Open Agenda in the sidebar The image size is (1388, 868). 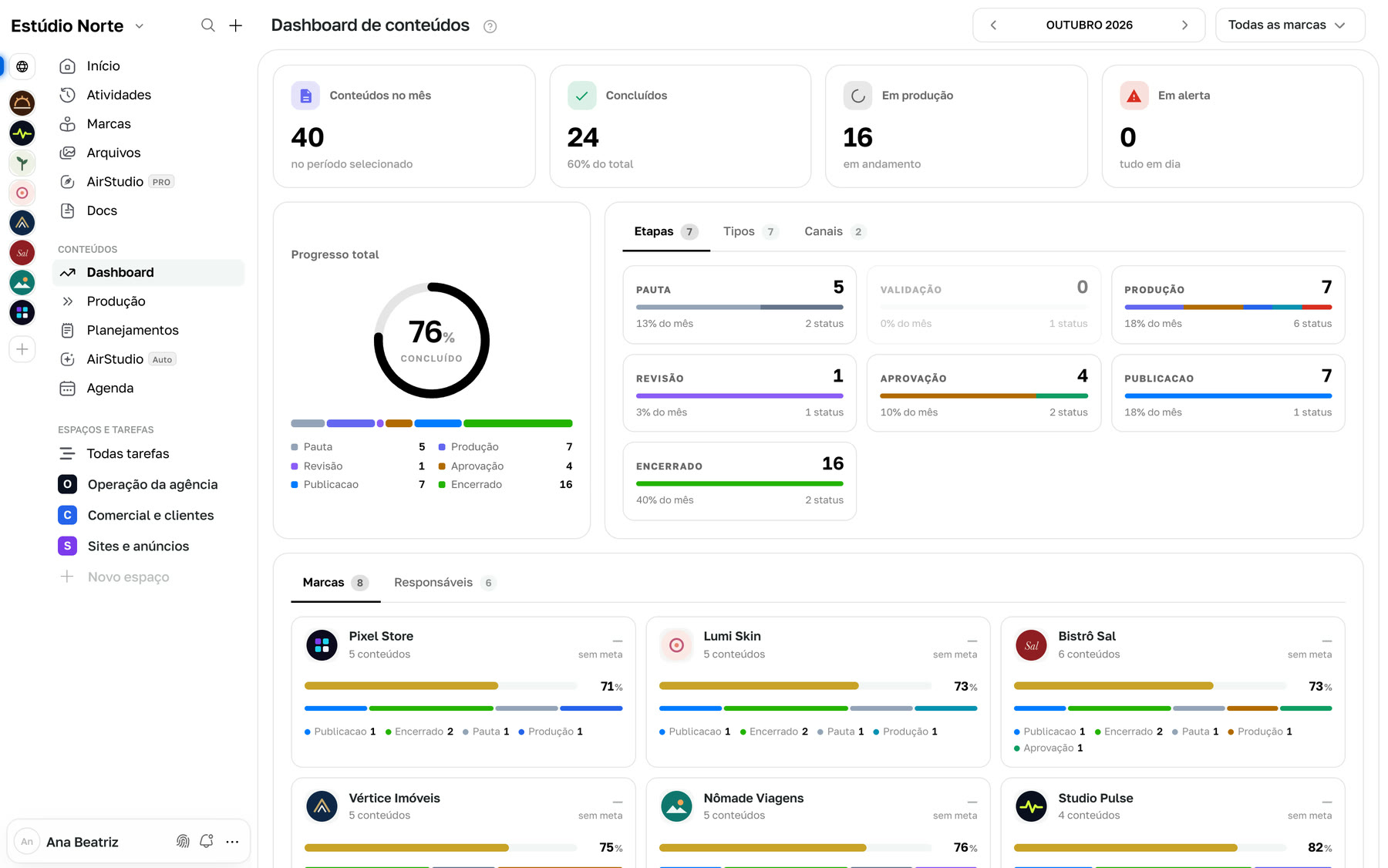149,389
